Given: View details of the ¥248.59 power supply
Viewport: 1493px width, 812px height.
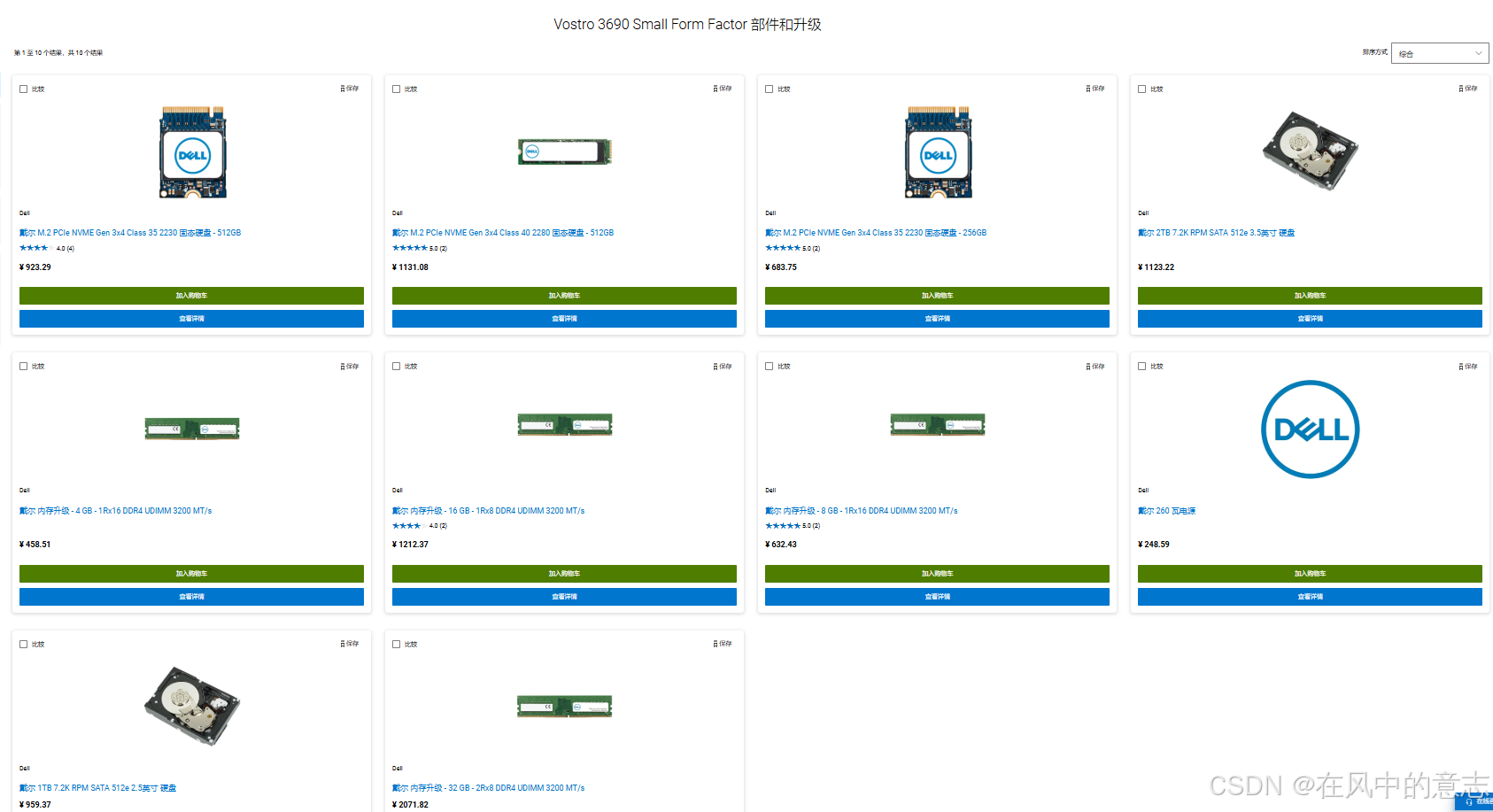Looking at the screenshot, I should pyautogui.click(x=1310, y=597).
